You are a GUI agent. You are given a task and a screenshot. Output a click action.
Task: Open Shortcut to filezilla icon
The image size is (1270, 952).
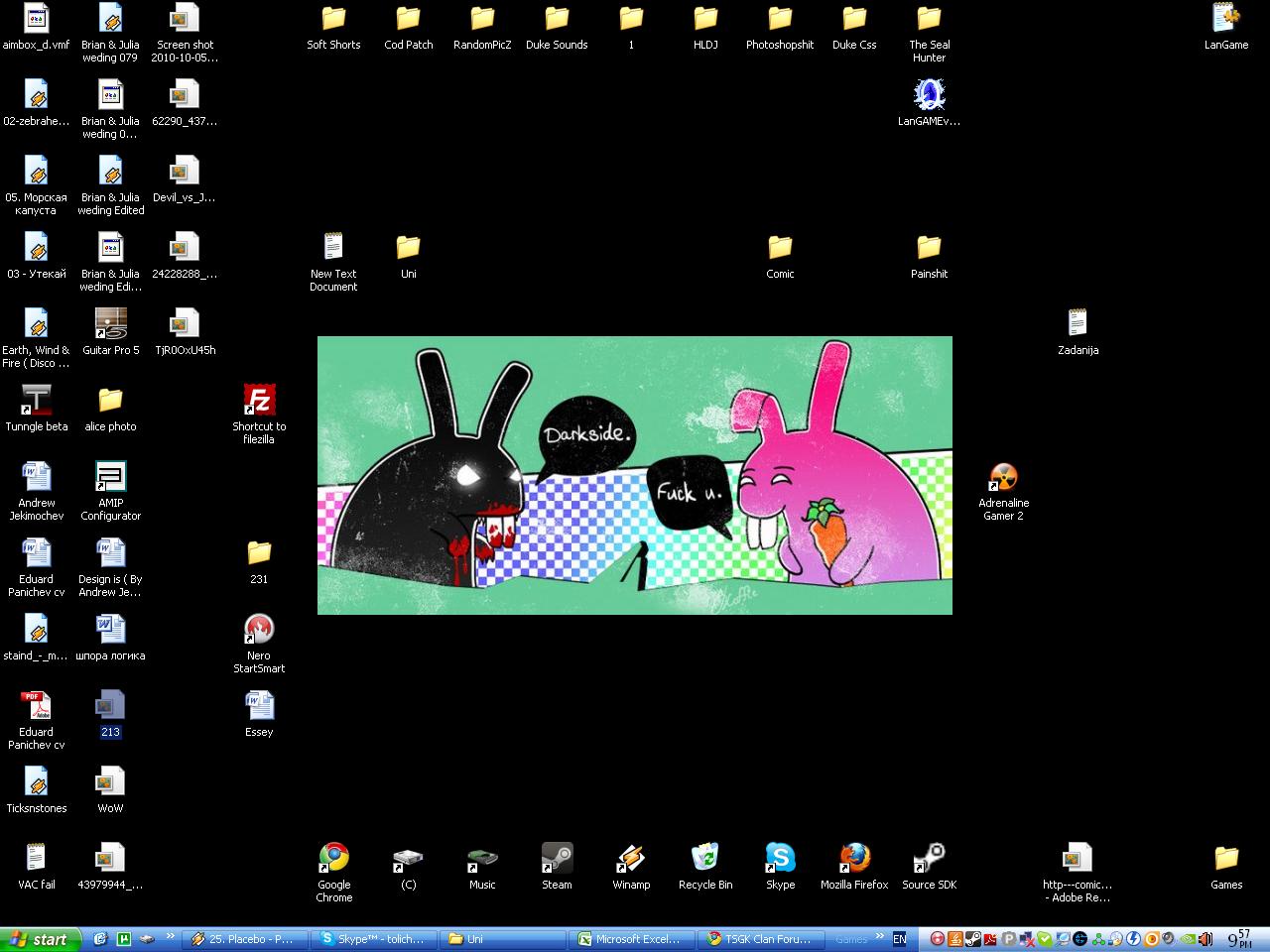tap(259, 401)
